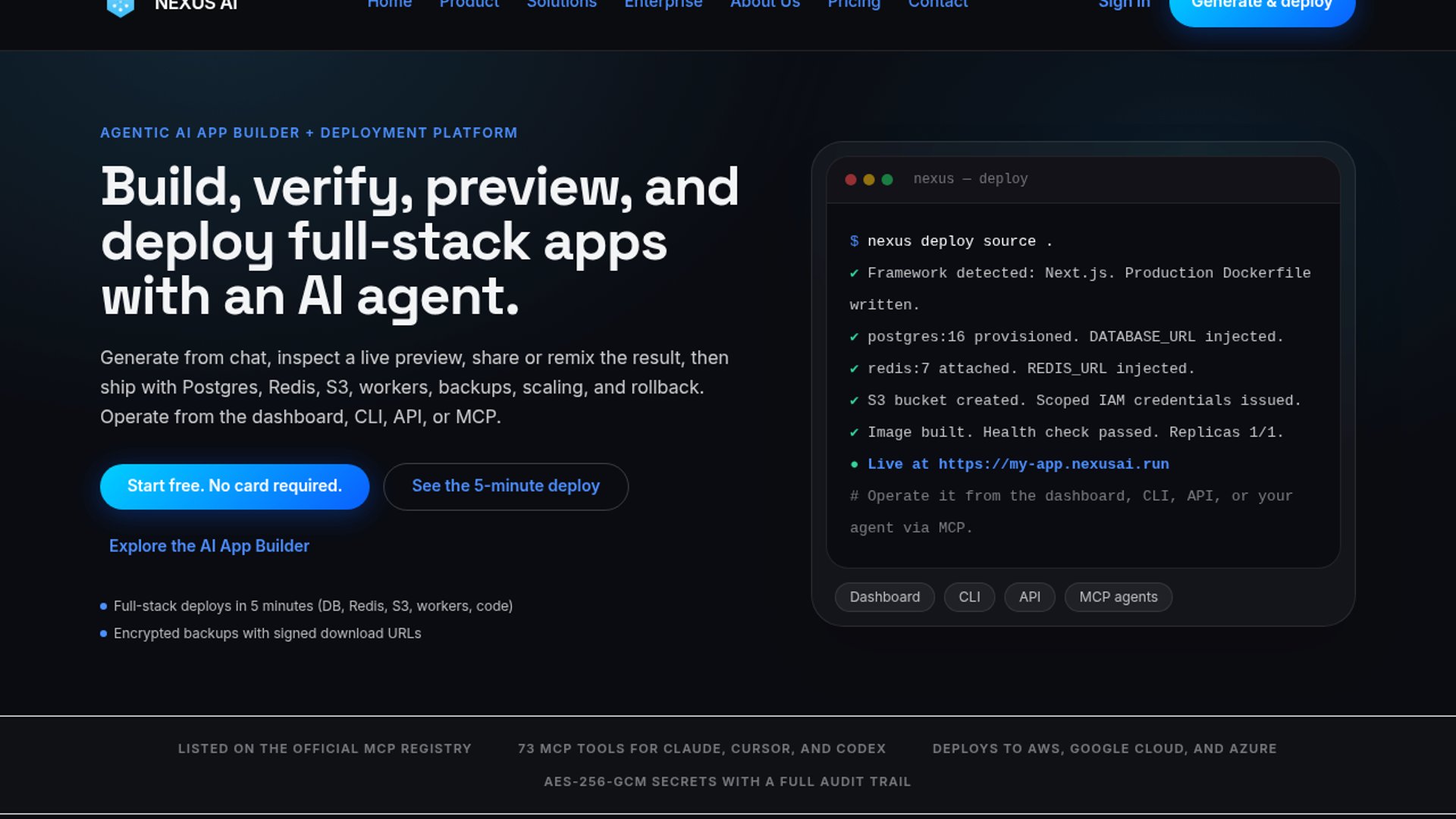Click '# Operate it from the dashboard' comment line

point(1071,512)
